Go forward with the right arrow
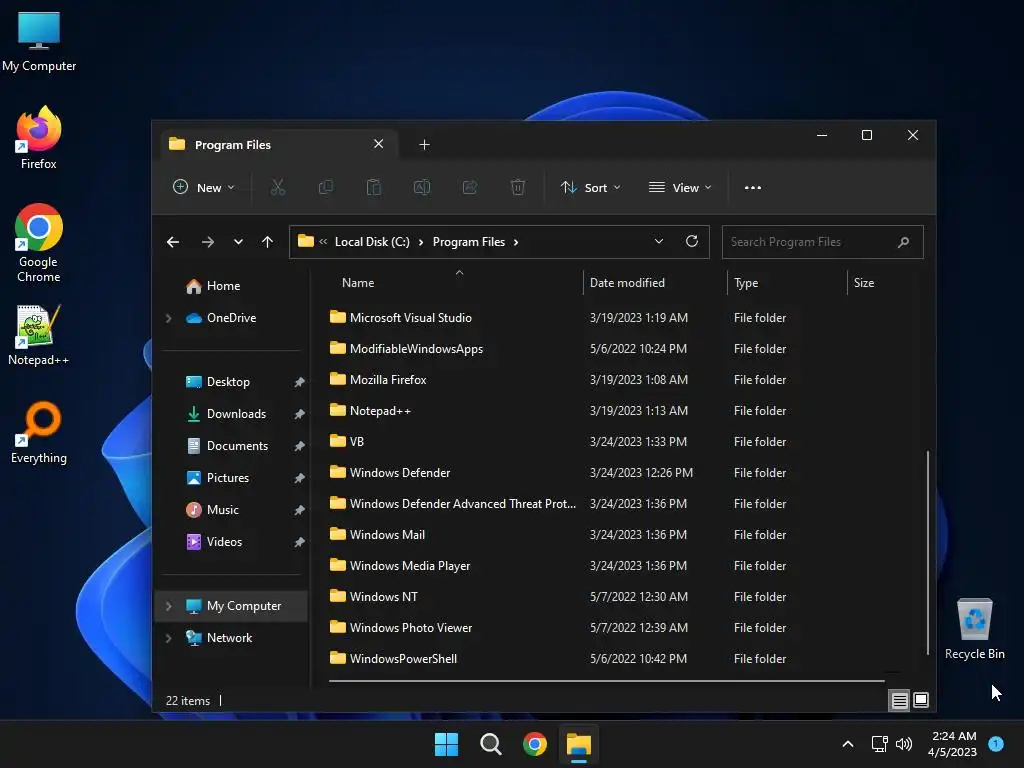The height and width of the screenshot is (768, 1024). 208,242
